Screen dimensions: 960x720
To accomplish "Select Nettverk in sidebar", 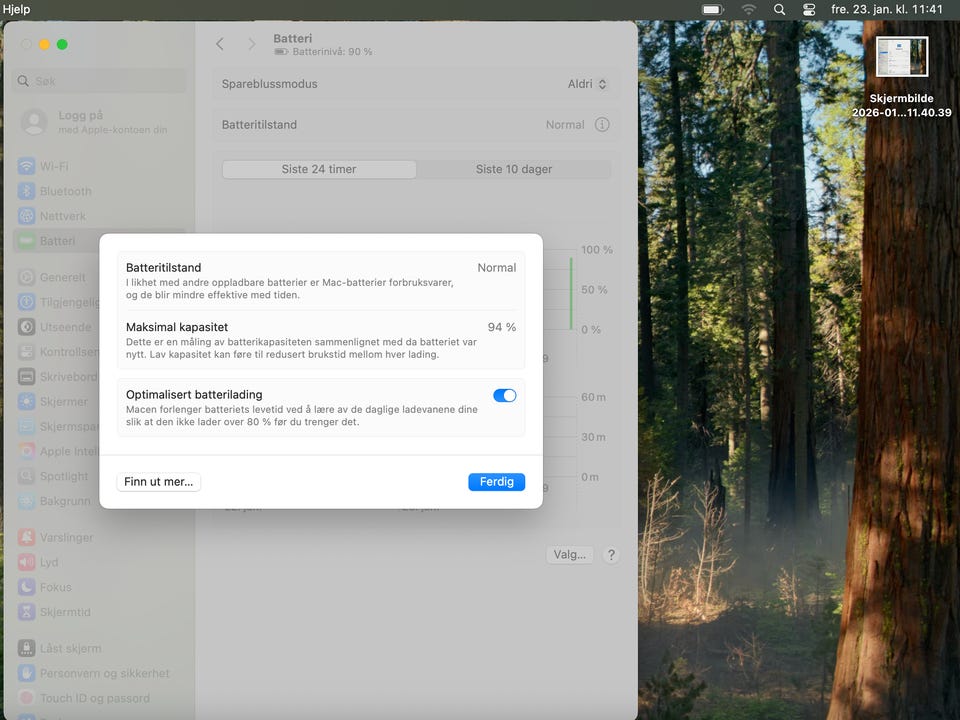I will click(99, 216).
